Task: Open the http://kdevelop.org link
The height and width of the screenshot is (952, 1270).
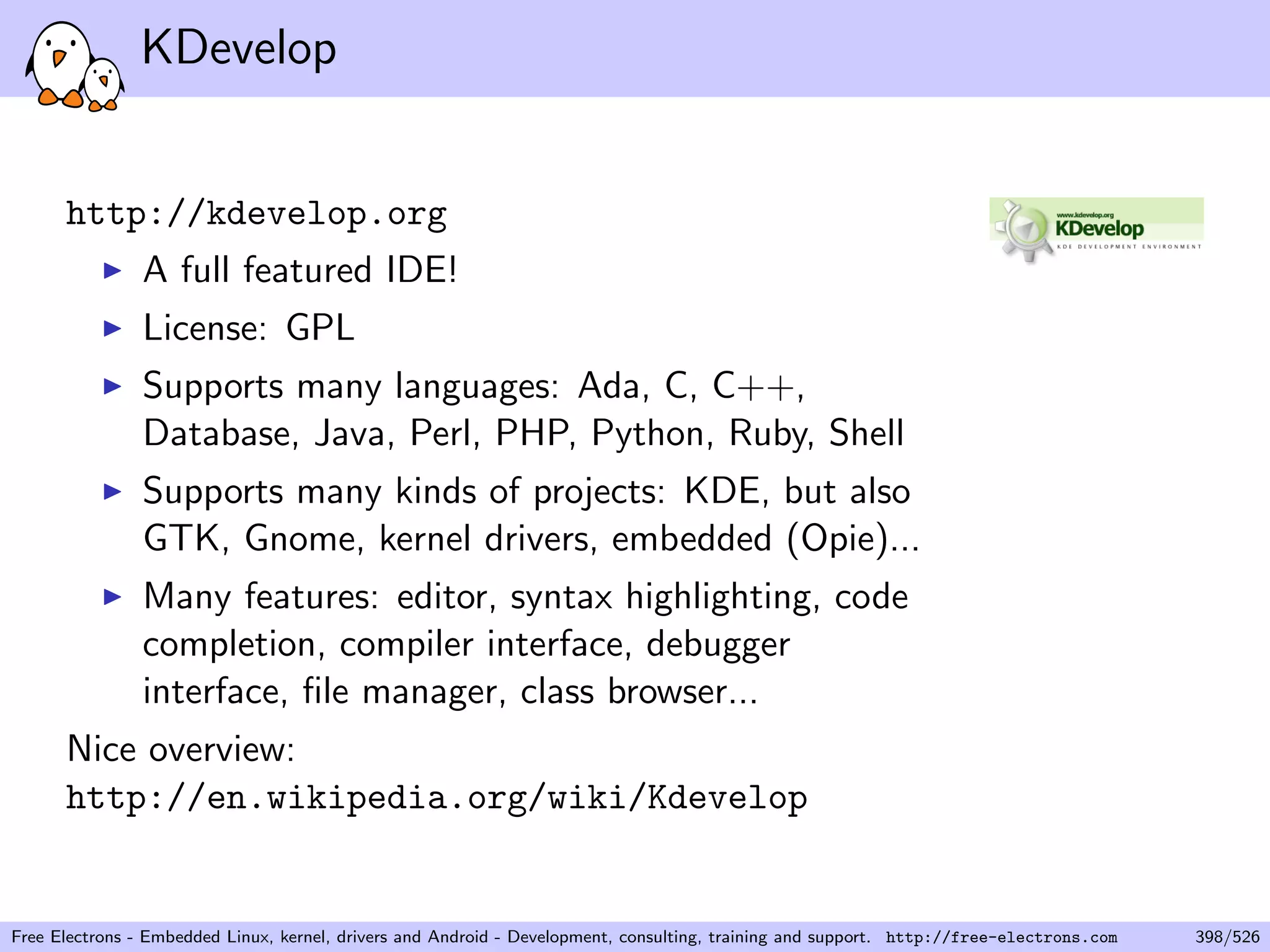Action: (256, 214)
